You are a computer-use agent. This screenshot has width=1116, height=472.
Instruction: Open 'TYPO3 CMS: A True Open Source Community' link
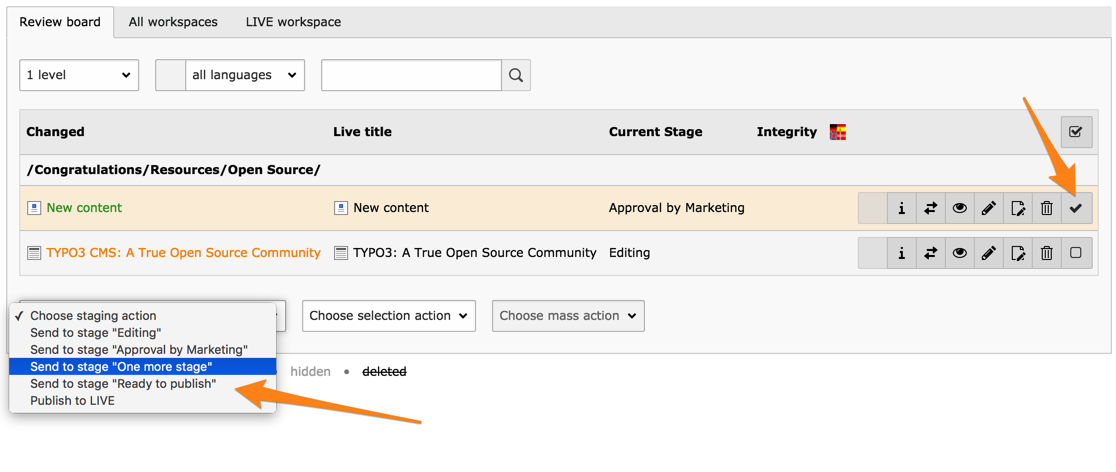point(183,253)
